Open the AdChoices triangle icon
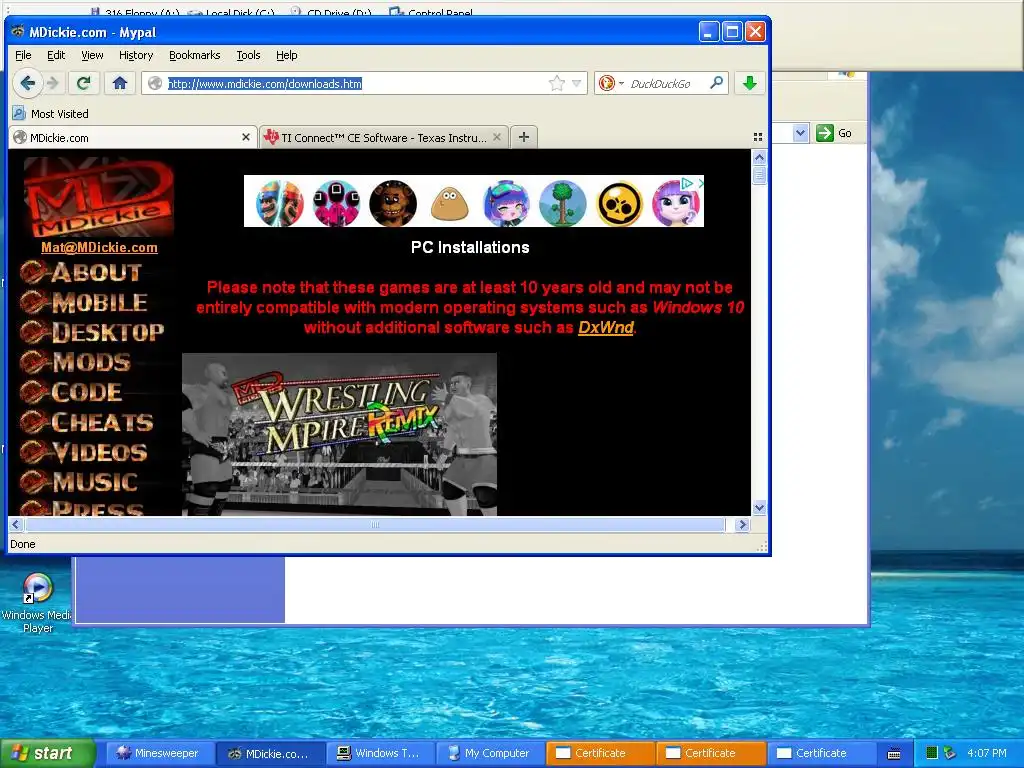Image resolution: width=1024 pixels, height=768 pixels. tap(687, 184)
